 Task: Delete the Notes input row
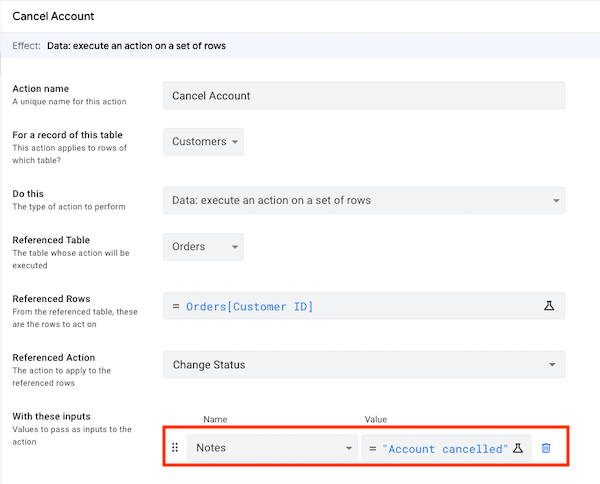point(546,449)
